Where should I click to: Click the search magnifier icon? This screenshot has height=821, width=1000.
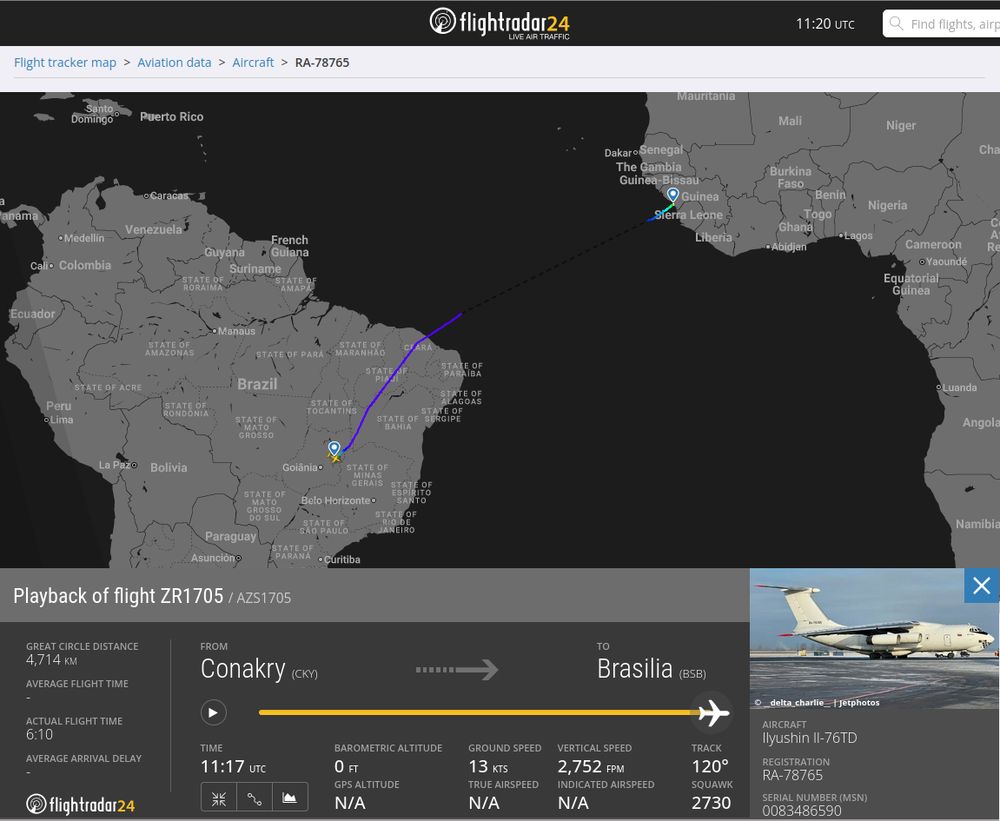(896, 24)
